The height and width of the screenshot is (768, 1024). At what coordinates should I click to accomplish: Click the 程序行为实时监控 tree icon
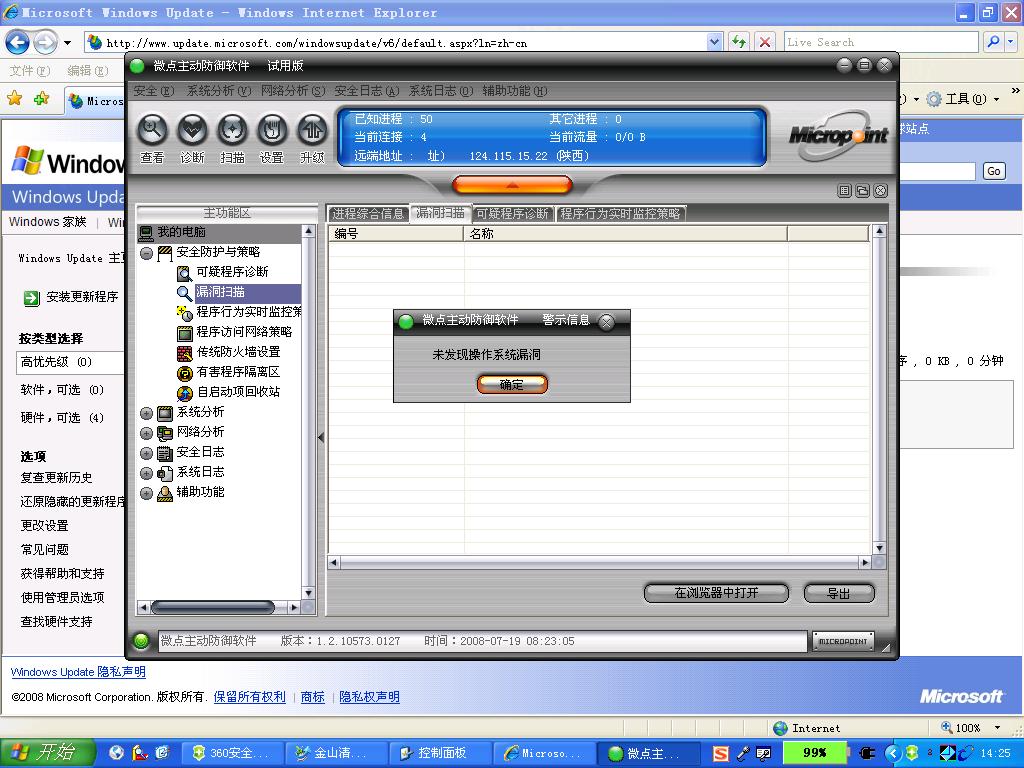click(185, 313)
